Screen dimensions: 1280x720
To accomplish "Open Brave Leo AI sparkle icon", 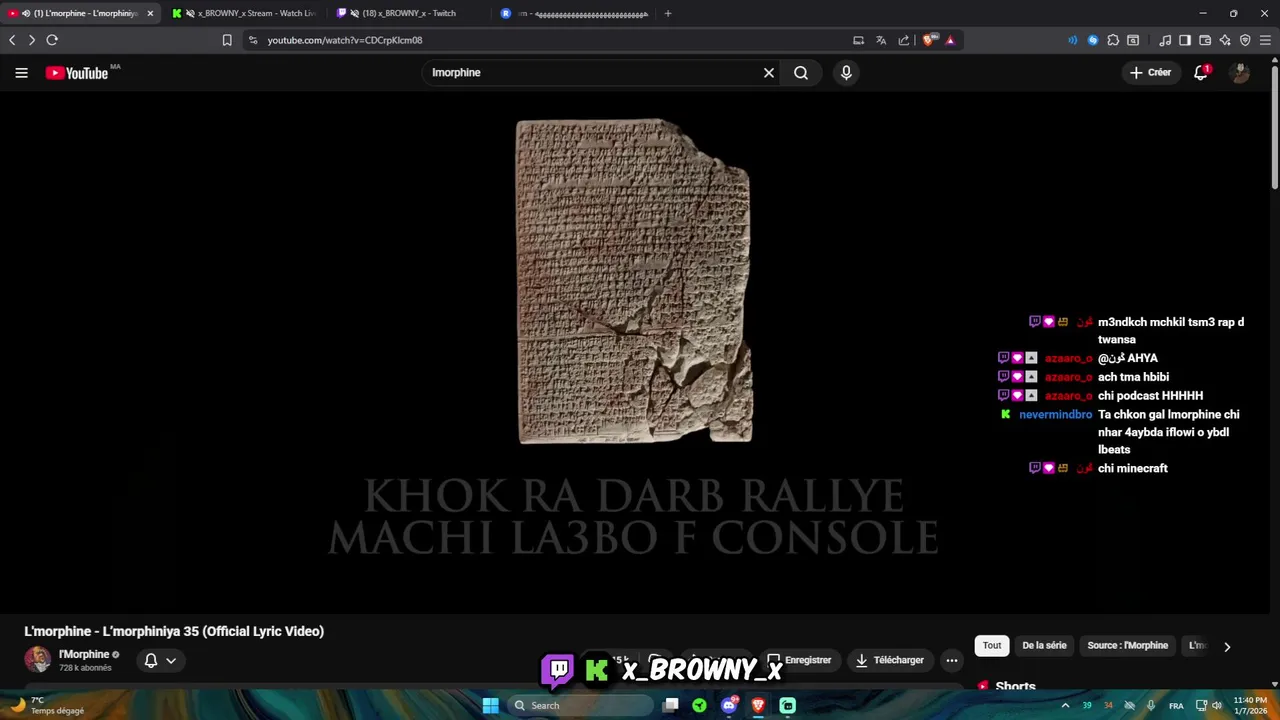I will (1225, 40).
